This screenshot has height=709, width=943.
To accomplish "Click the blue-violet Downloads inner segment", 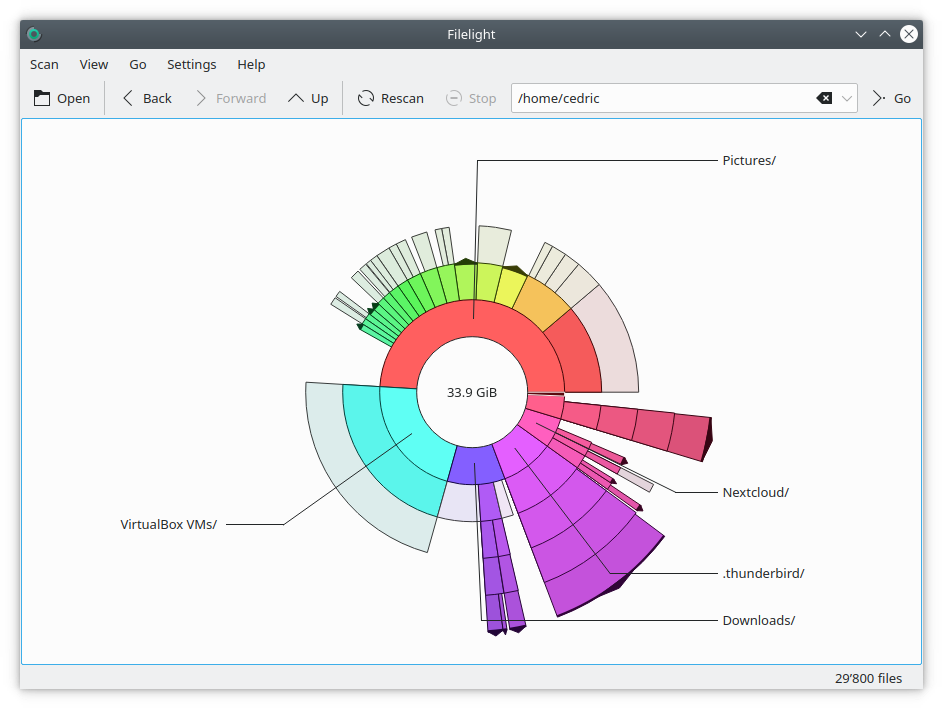I will (x=475, y=466).
